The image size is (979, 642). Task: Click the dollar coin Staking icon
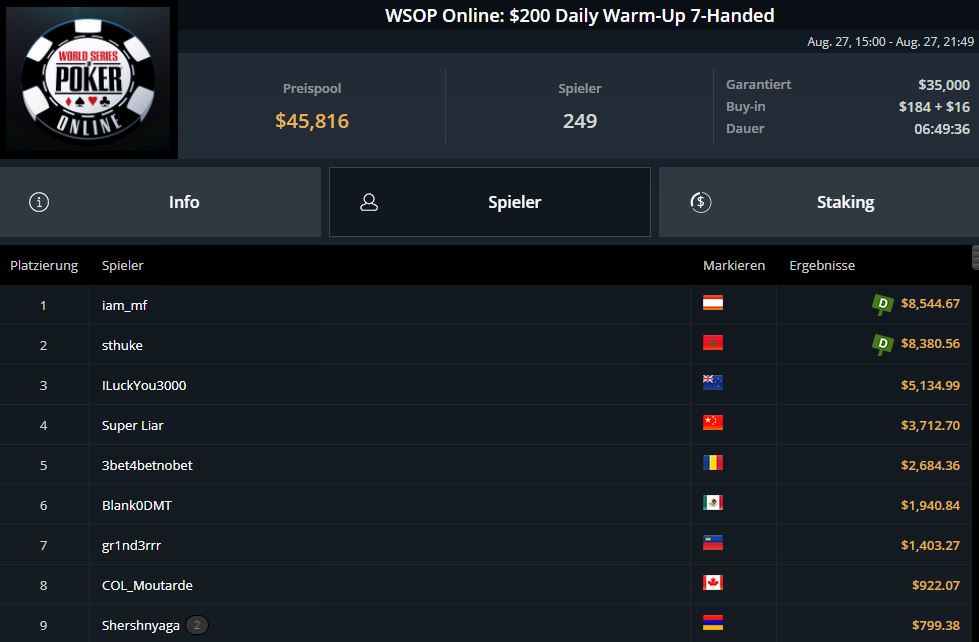tap(701, 202)
